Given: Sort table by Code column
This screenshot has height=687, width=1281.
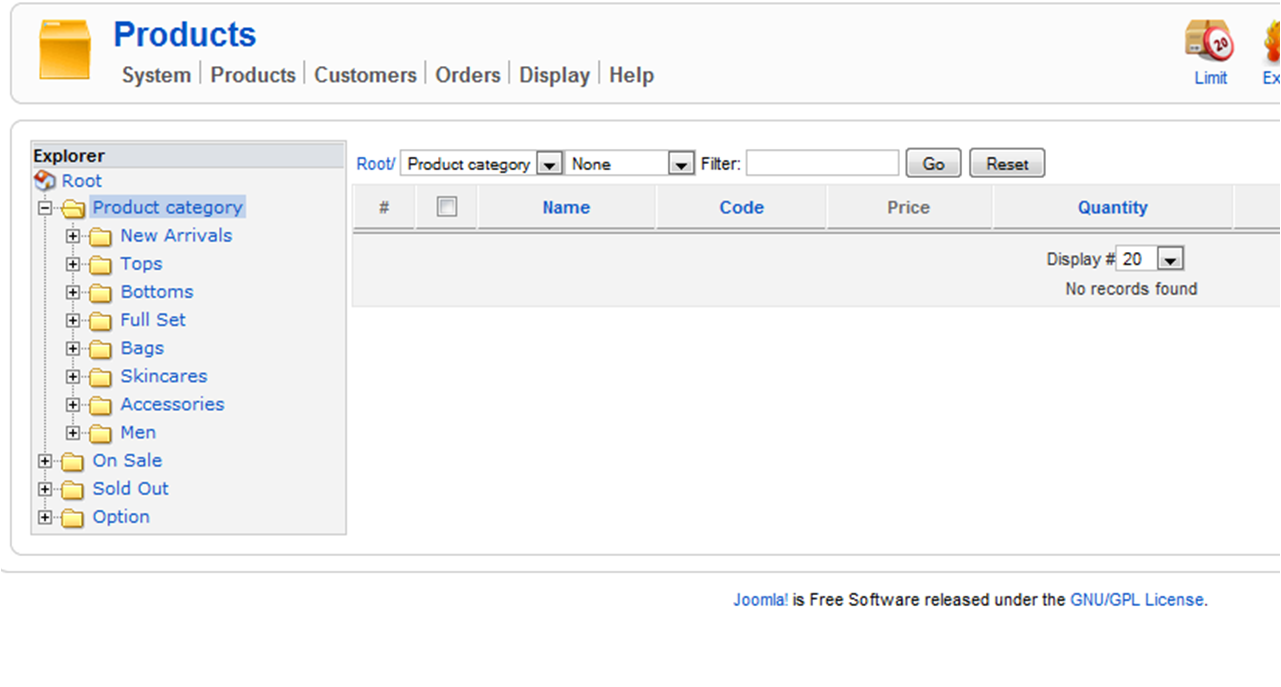Looking at the screenshot, I should coord(741,208).
